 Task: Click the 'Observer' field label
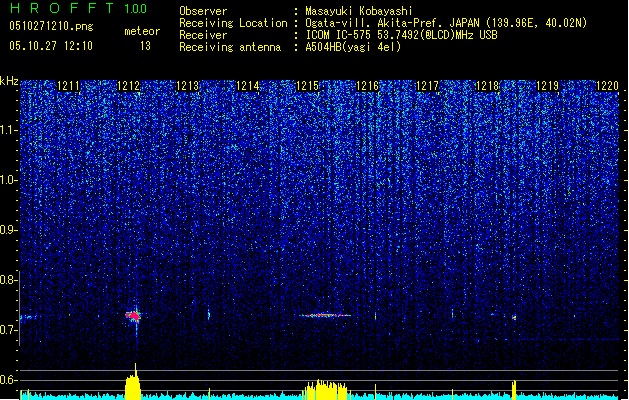(203, 11)
